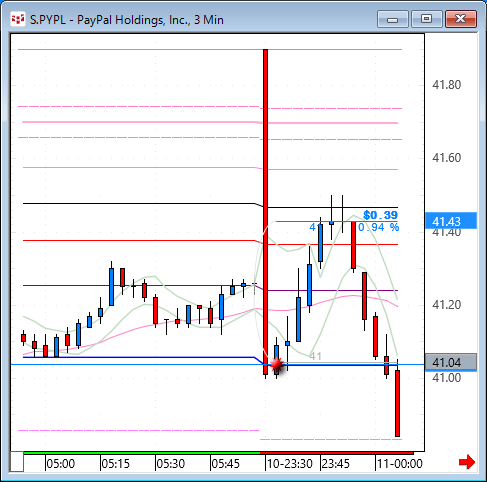The height and width of the screenshot is (482, 487).
Task: Click the green session bar above time axis
Action: pos(142,453)
